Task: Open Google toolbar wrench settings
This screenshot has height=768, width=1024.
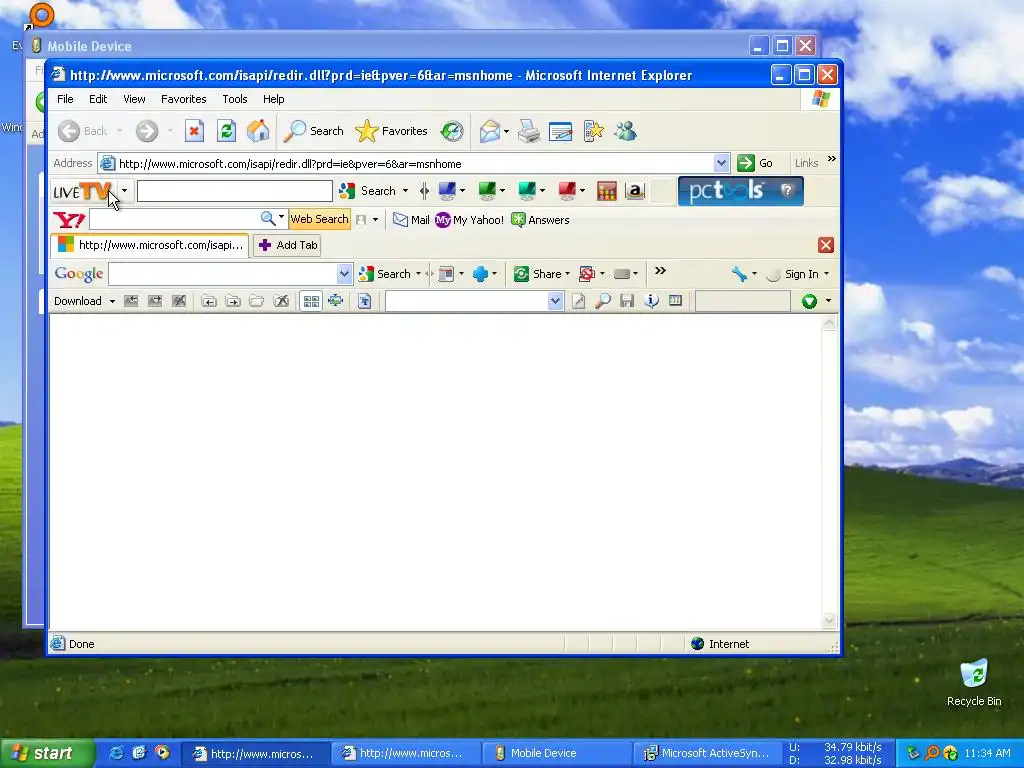Action: [x=739, y=274]
